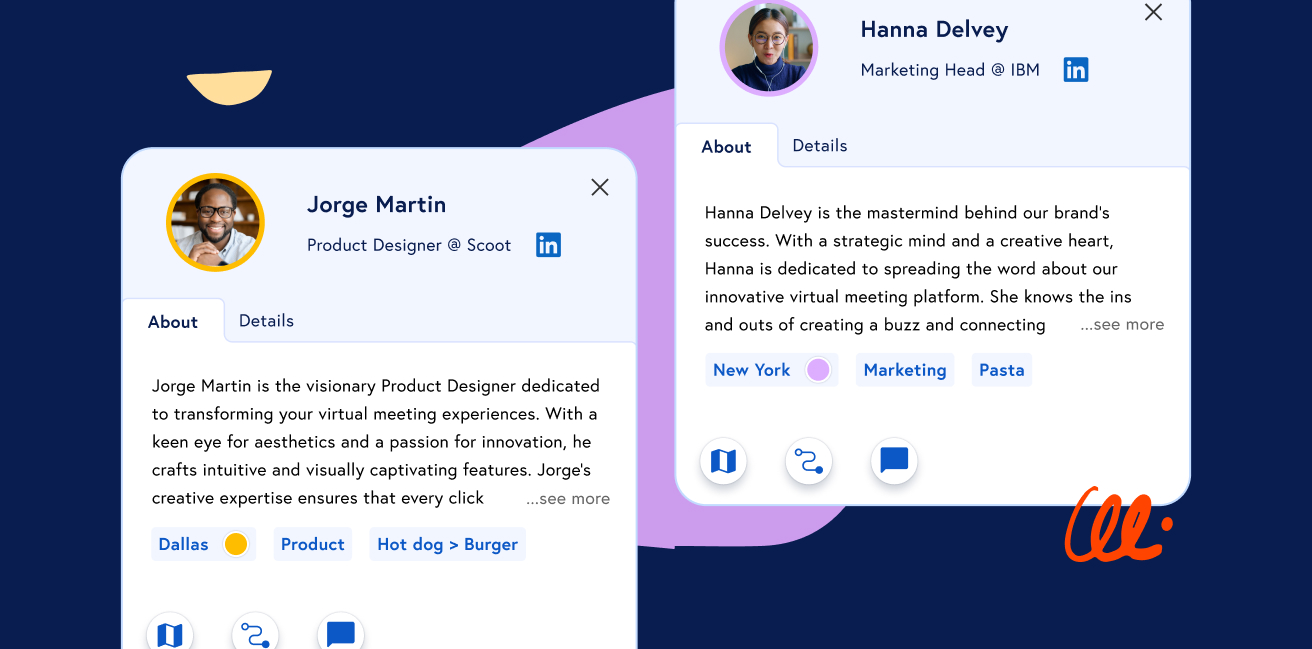Open Hanna Delvey's LinkedIn profile icon
The image size is (1312, 649).
(1075, 70)
